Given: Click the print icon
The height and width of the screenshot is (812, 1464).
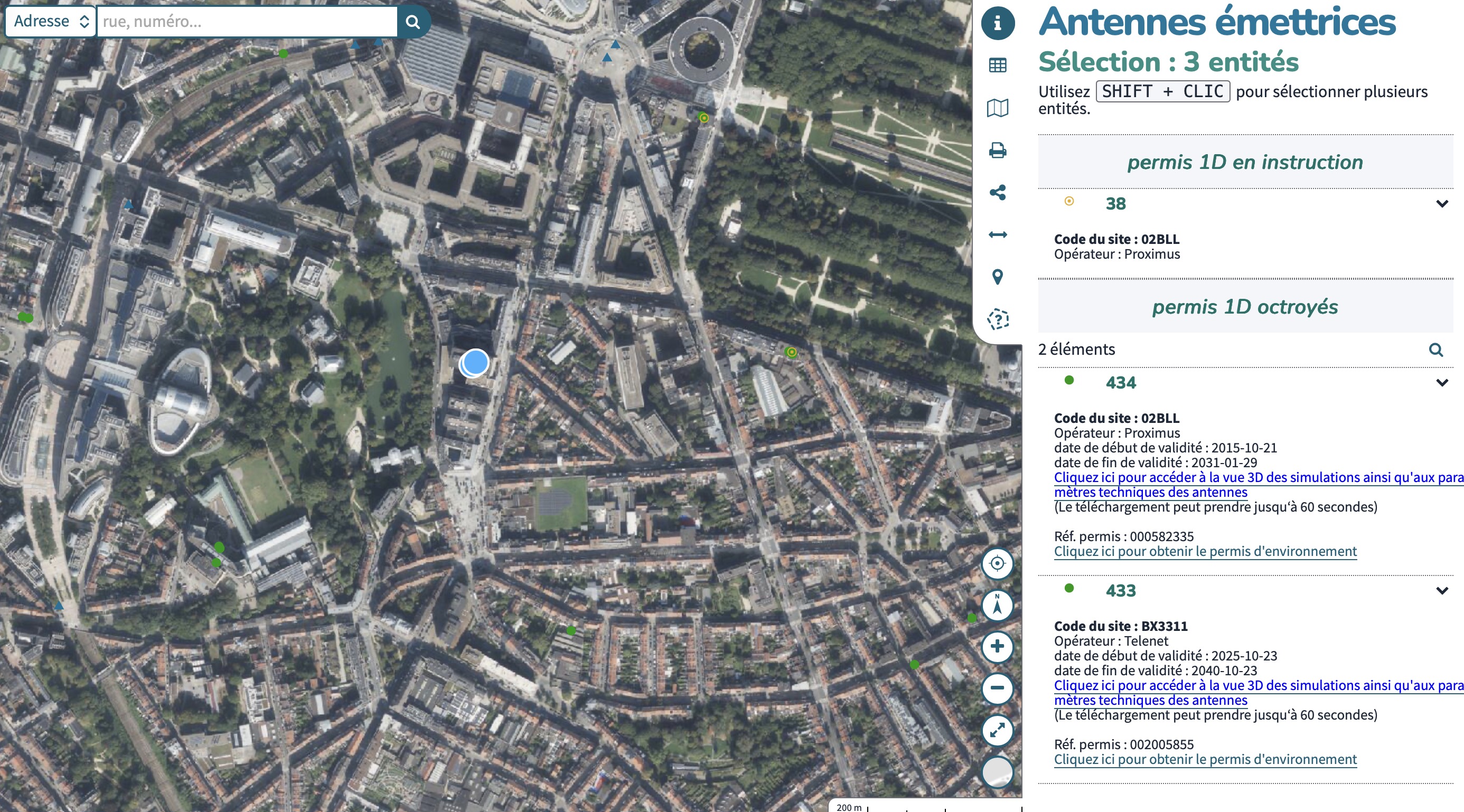Looking at the screenshot, I should point(998,150).
